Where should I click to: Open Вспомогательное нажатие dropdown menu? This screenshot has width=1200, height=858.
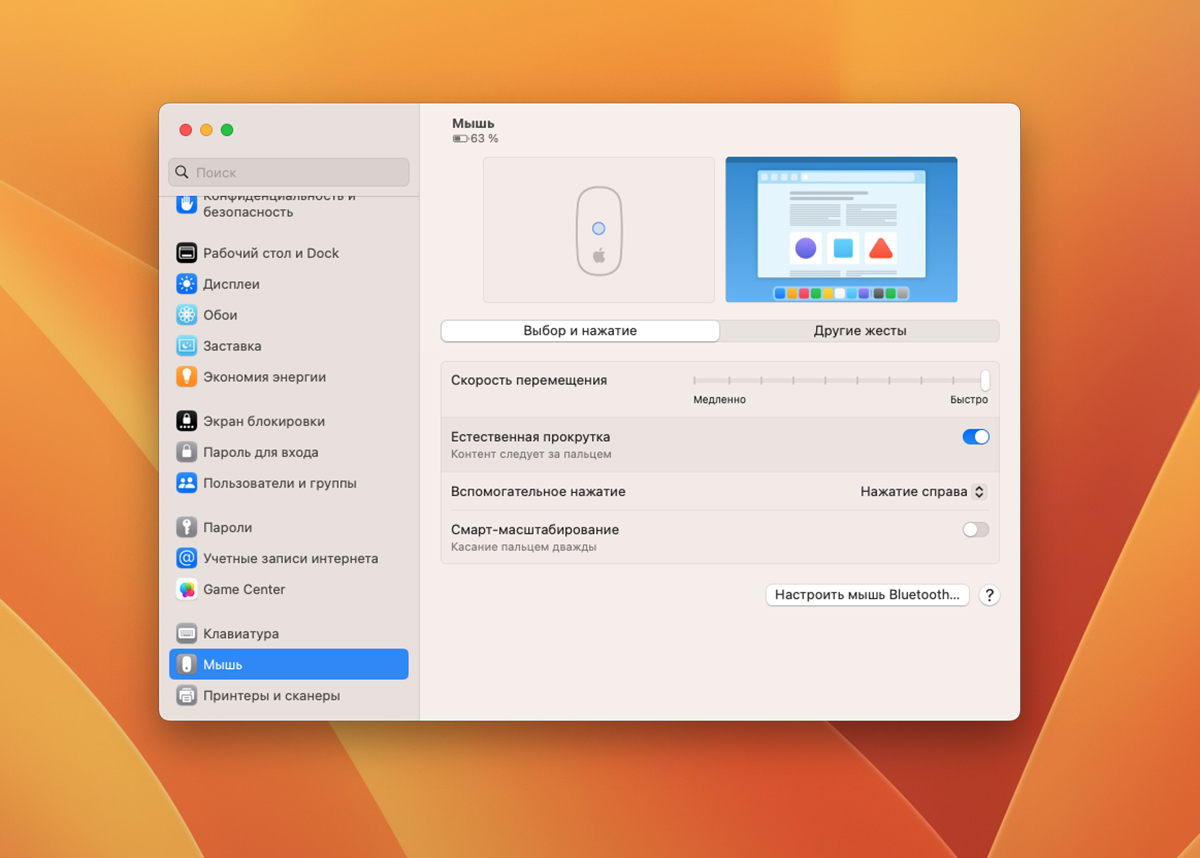[x=923, y=492]
